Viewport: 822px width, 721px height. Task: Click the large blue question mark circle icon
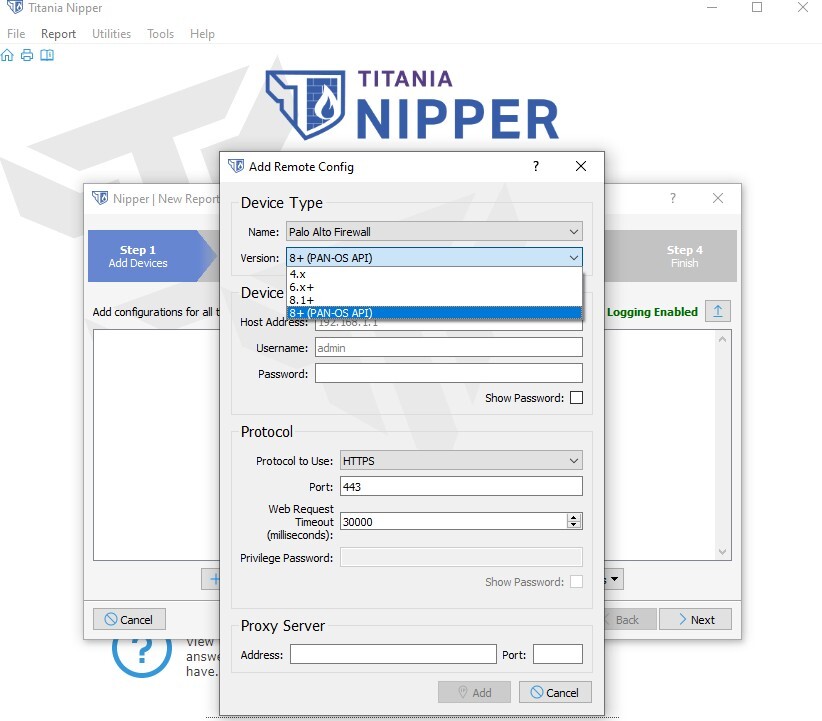[142, 651]
